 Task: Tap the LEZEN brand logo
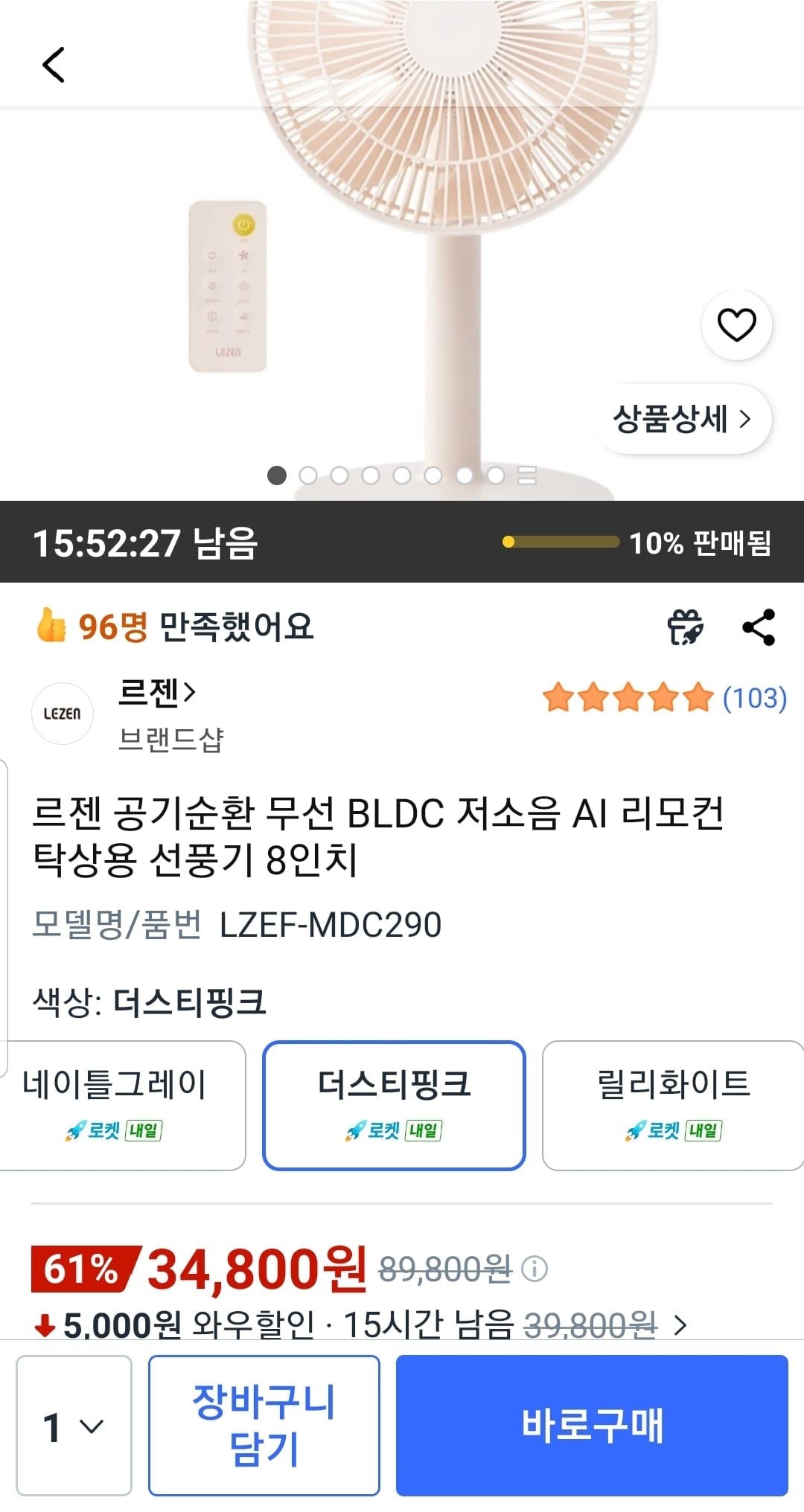tap(63, 714)
